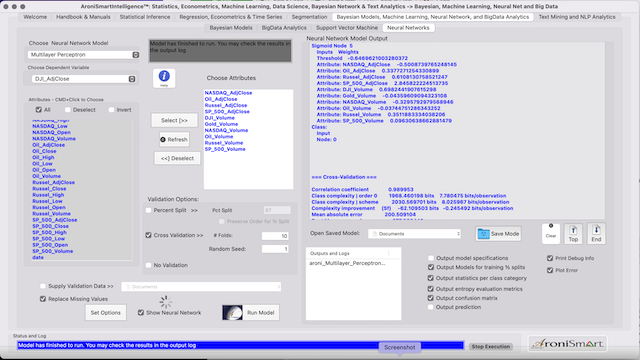Screen dimensions: 640x360
Task: Switch to BigData Analytics subtab
Action: pos(284,28)
